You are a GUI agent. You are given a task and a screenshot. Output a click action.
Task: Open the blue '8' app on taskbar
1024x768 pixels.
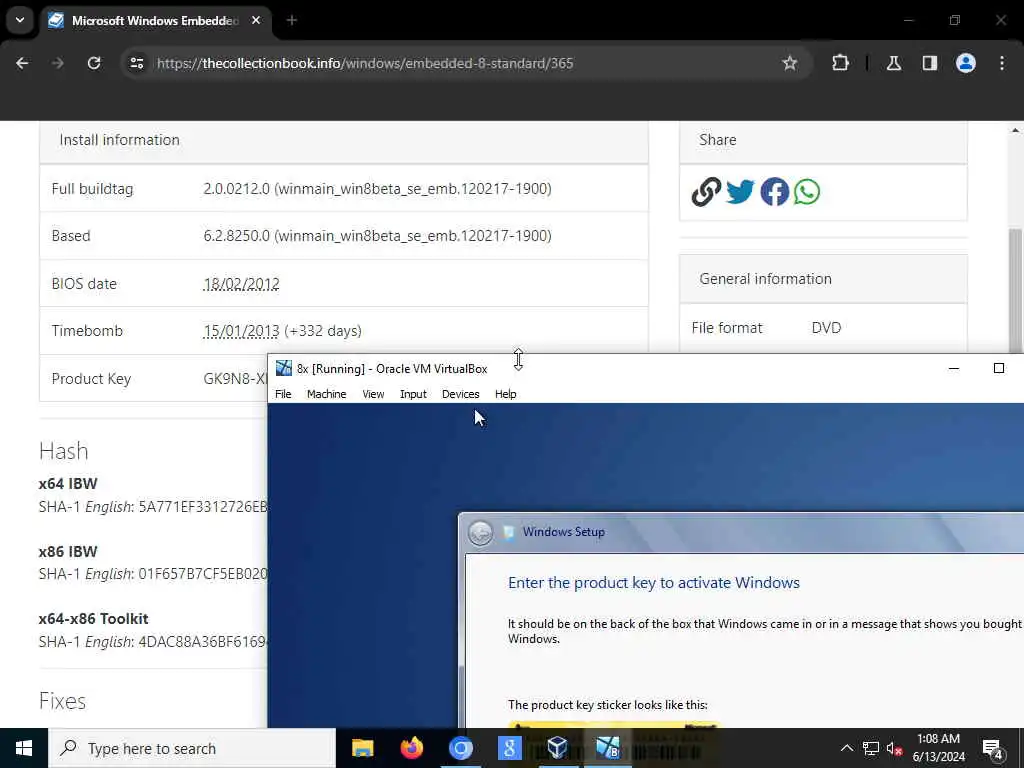[509, 748]
